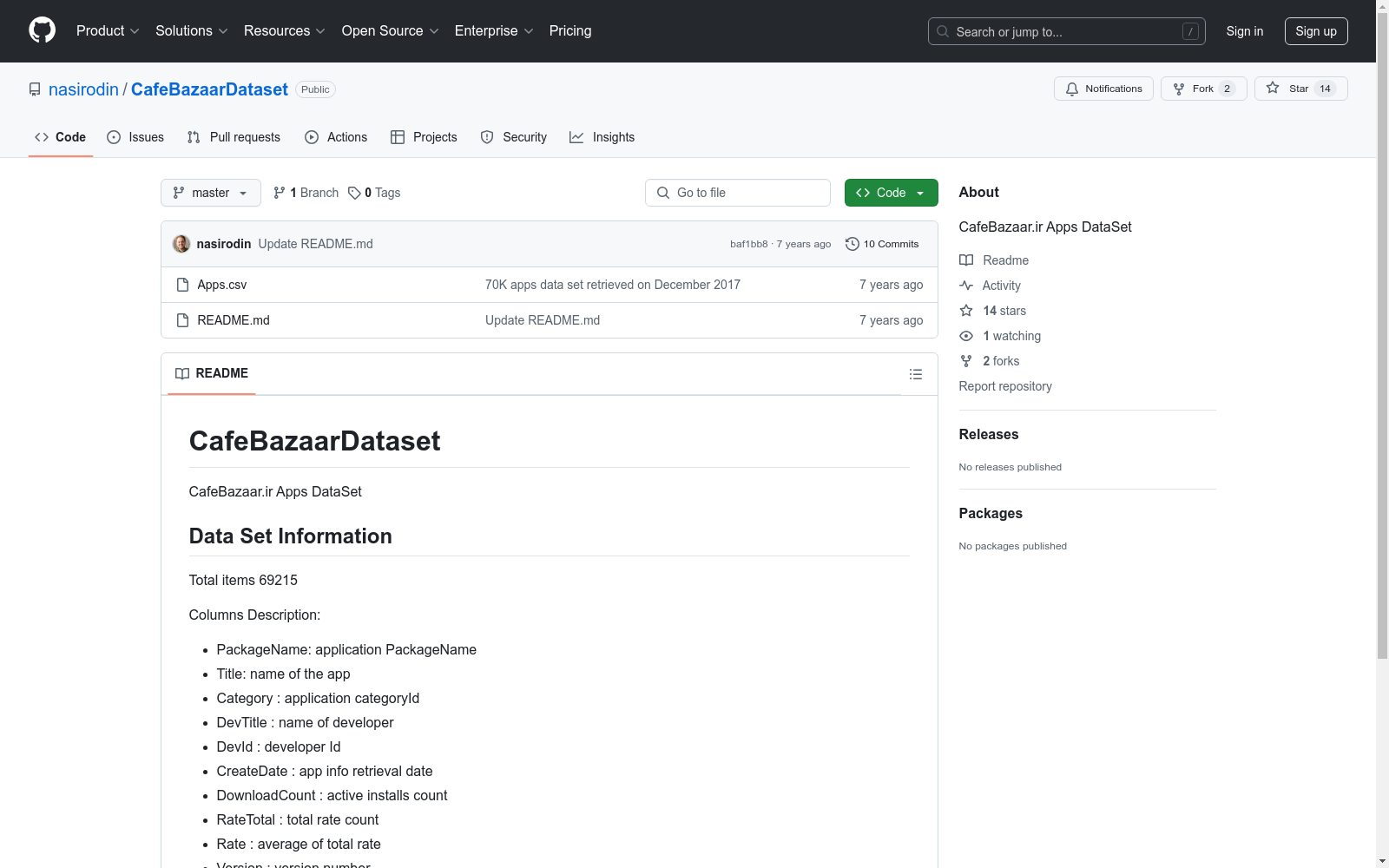The height and width of the screenshot is (868, 1389).
Task: View the 10 Commits history
Action: pos(882,244)
